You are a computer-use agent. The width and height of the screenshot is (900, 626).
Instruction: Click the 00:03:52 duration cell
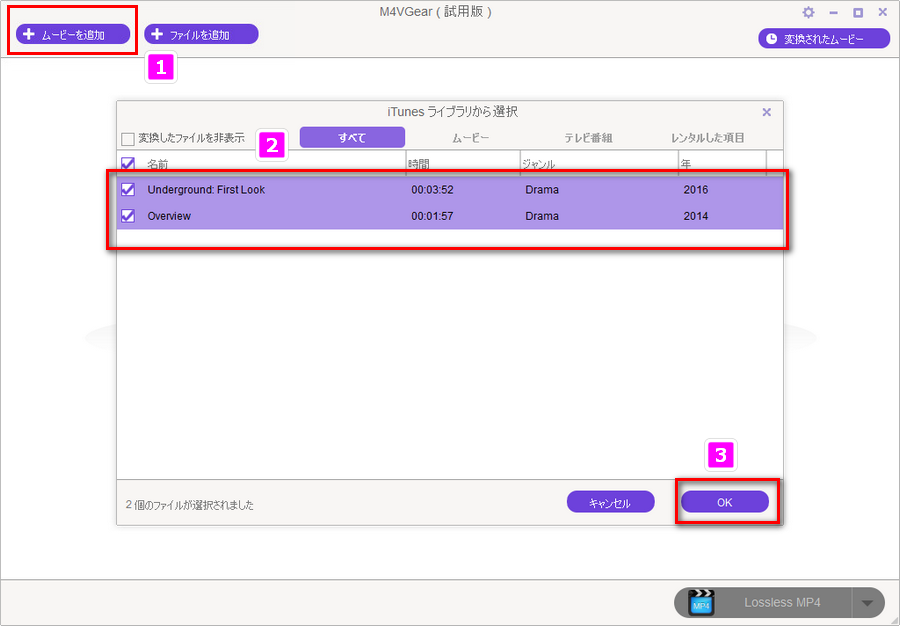[432, 189]
